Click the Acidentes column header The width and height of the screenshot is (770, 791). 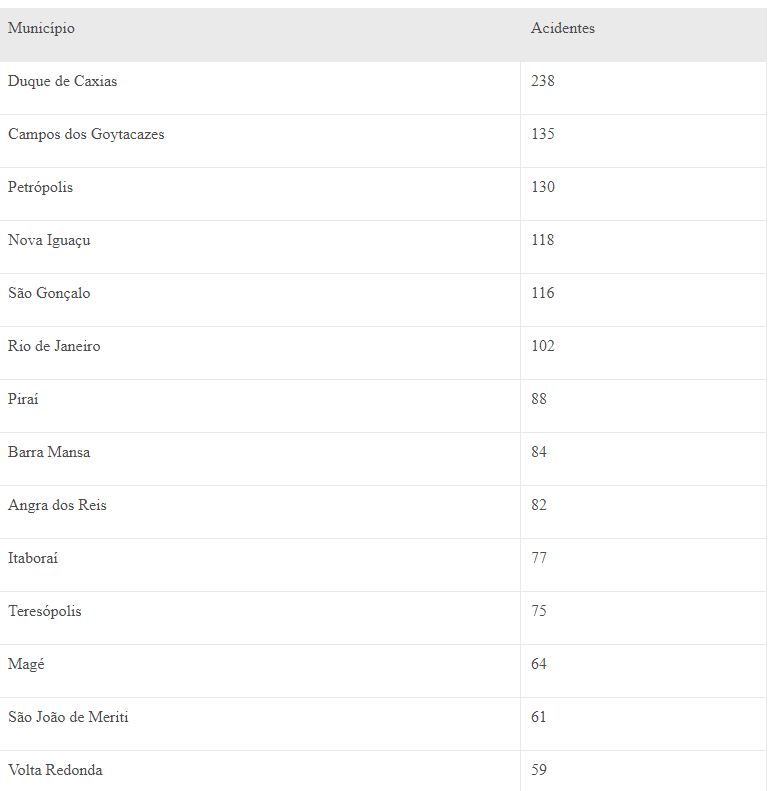563,28
